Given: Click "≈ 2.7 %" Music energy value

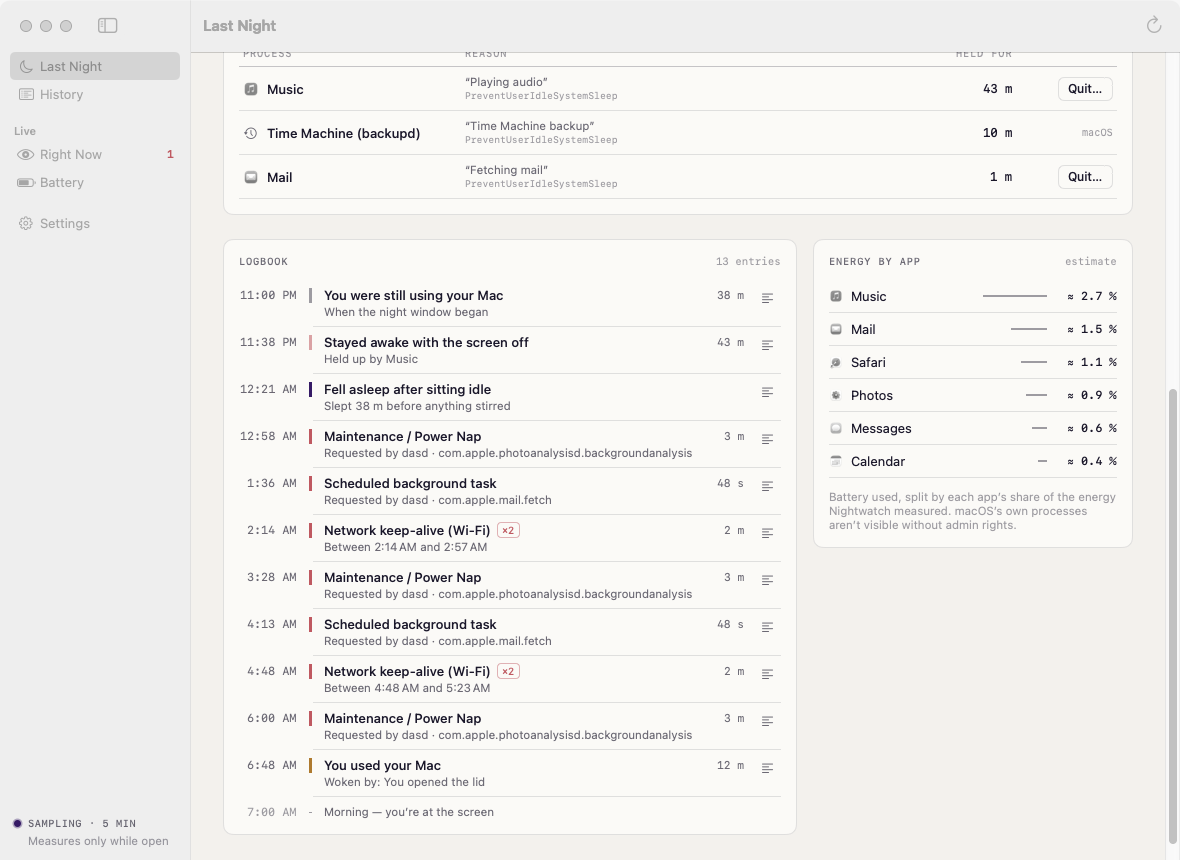Looking at the screenshot, I should (x=1091, y=296).
